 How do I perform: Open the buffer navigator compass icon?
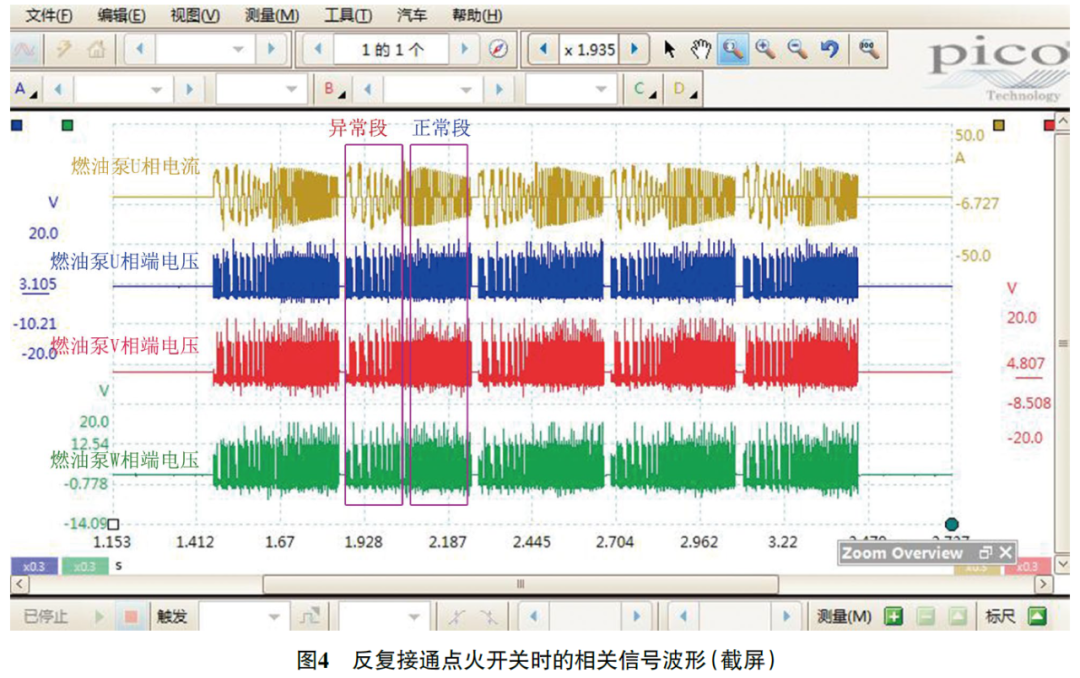(x=498, y=50)
